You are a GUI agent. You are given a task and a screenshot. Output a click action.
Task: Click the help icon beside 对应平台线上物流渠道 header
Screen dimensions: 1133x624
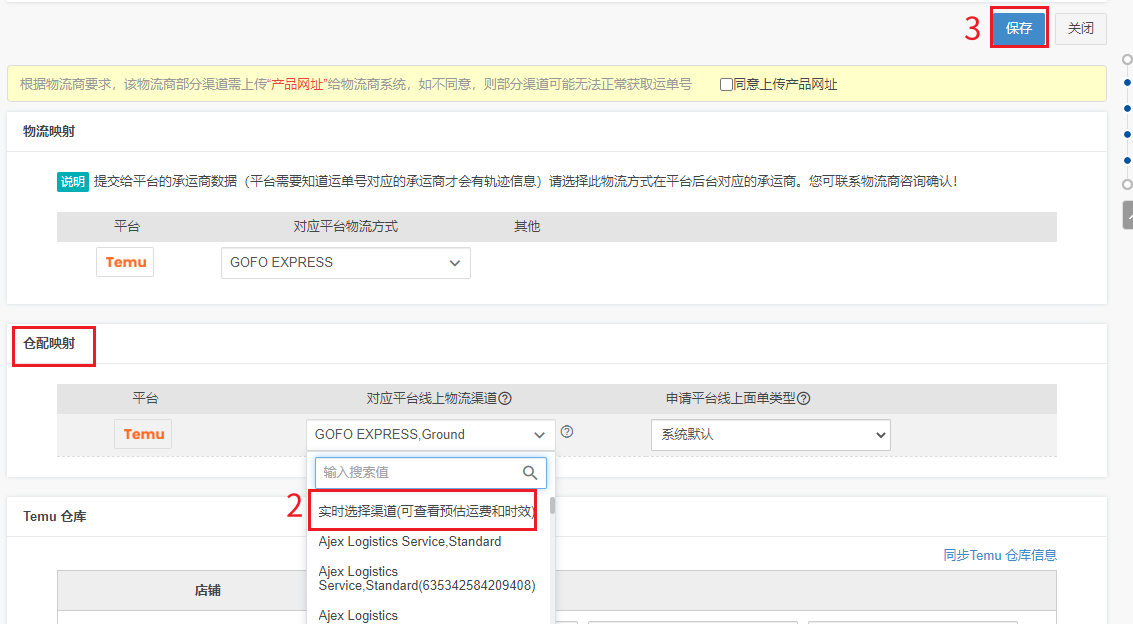505,398
